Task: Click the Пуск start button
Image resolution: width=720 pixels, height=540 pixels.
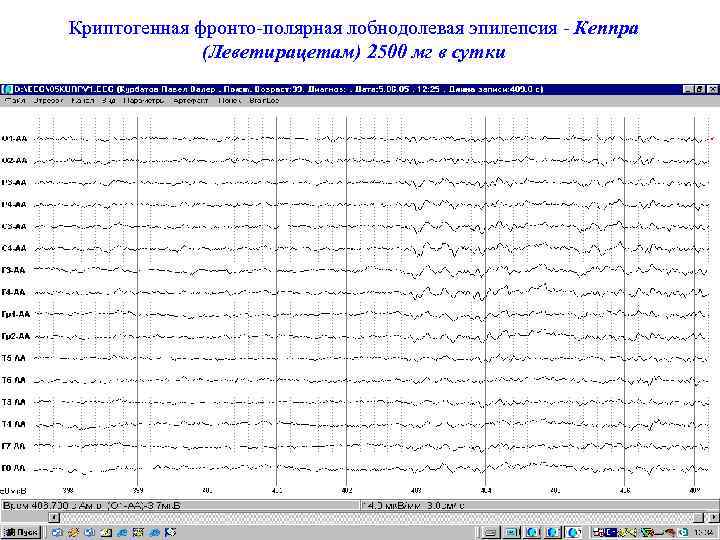Action: tap(21, 532)
